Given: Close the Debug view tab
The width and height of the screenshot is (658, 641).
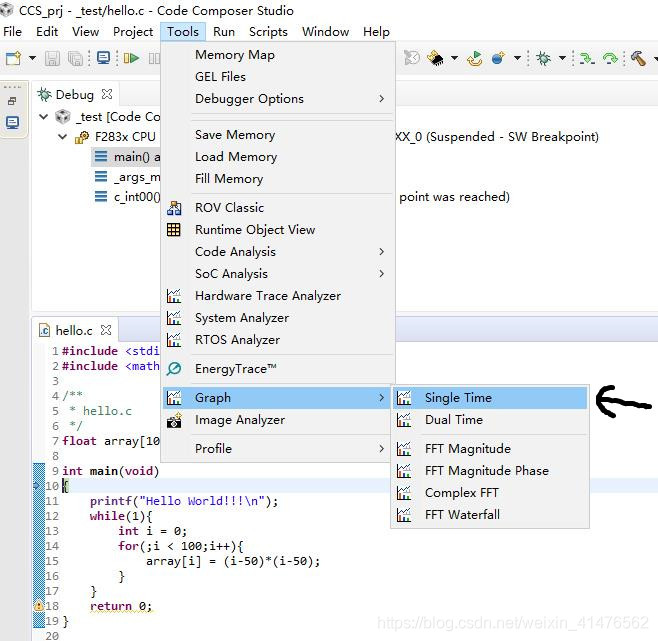Looking at the screenshot, I should click(x=107, y=94).
